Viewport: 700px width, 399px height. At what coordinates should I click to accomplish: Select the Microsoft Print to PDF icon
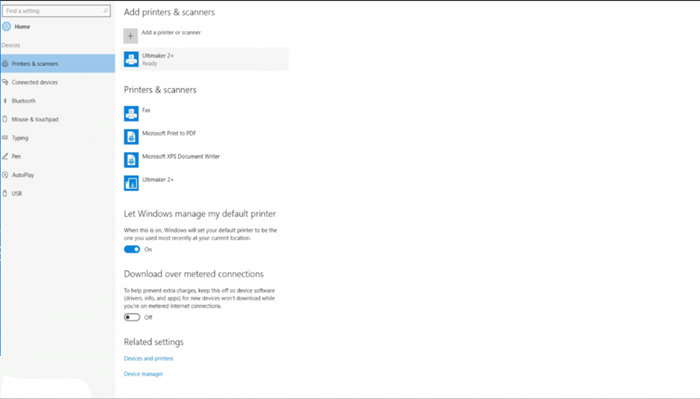pyautogui.click(x=131, y=137)
